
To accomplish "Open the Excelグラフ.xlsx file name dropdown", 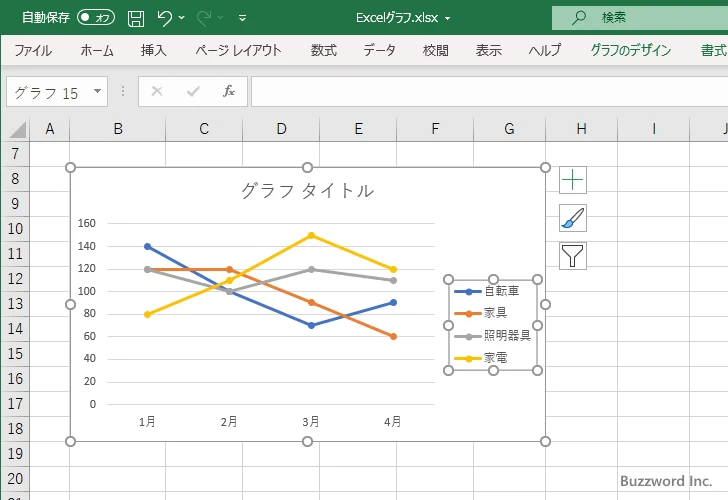I will pos(448,18).
